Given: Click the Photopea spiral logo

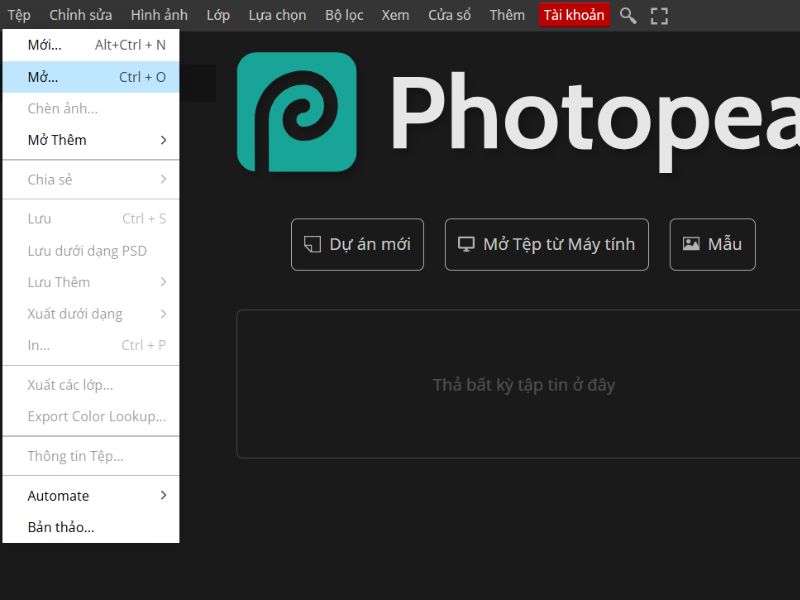Looking at the screenshot, I should pyautogui.click(x=297, y=112).
